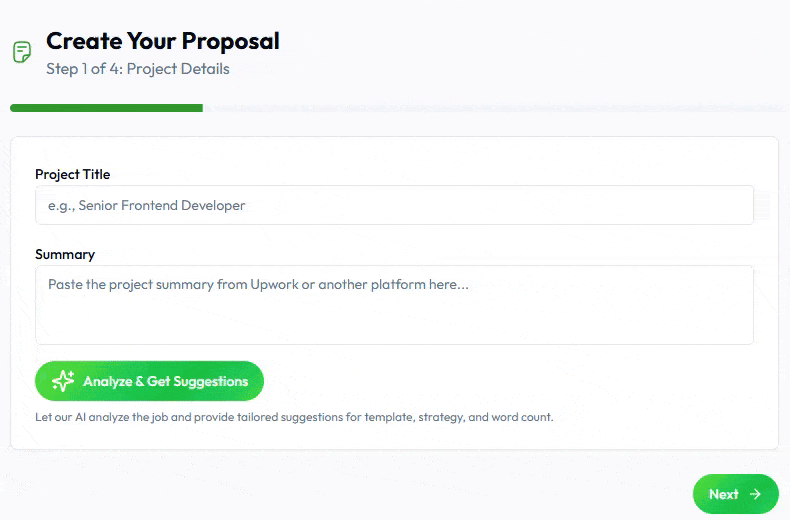Go to the next step with Next

point(735,494)
